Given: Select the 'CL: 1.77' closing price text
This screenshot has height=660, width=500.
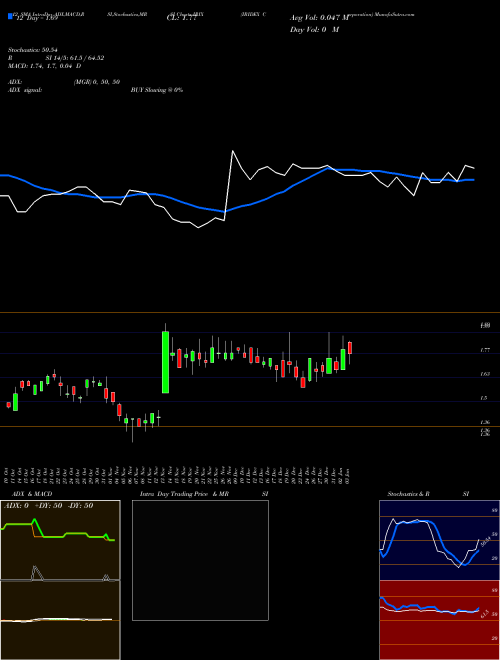Looking at the screenshot, I should point(183,19).
